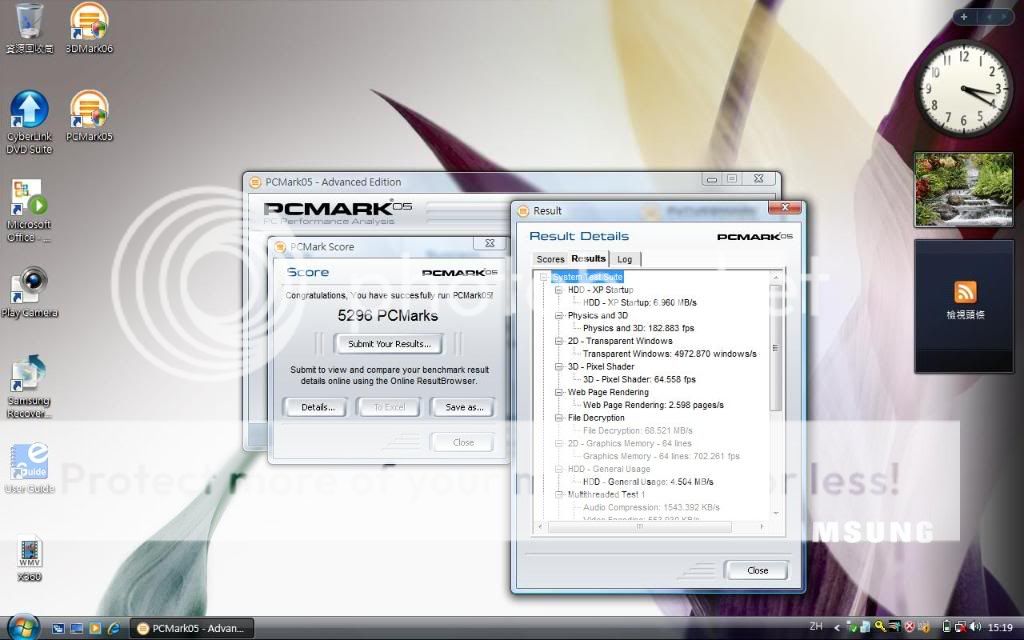
Task: Collapse the 2D - Graphics Memory node
Action: pyautogui.click(x=558, y=443)
